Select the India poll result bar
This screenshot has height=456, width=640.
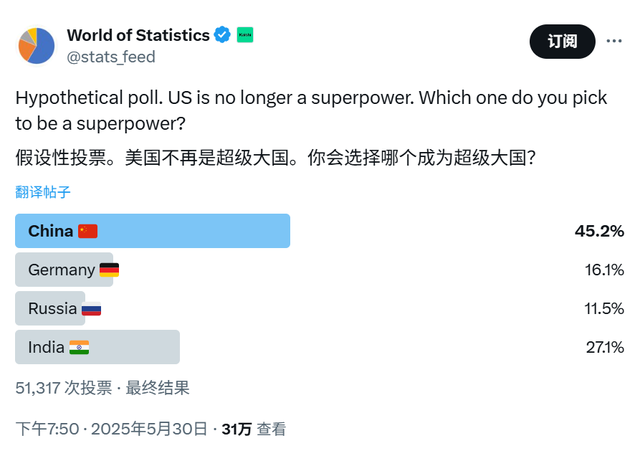tap(98, 347)
